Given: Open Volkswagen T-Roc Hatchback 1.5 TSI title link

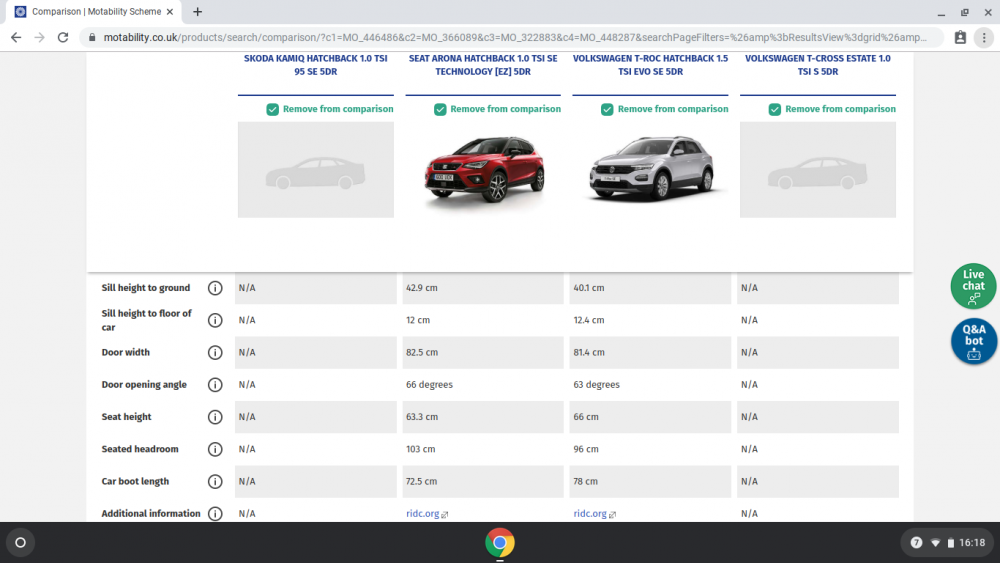Looking at the screenshot, I should pos(650,65).
